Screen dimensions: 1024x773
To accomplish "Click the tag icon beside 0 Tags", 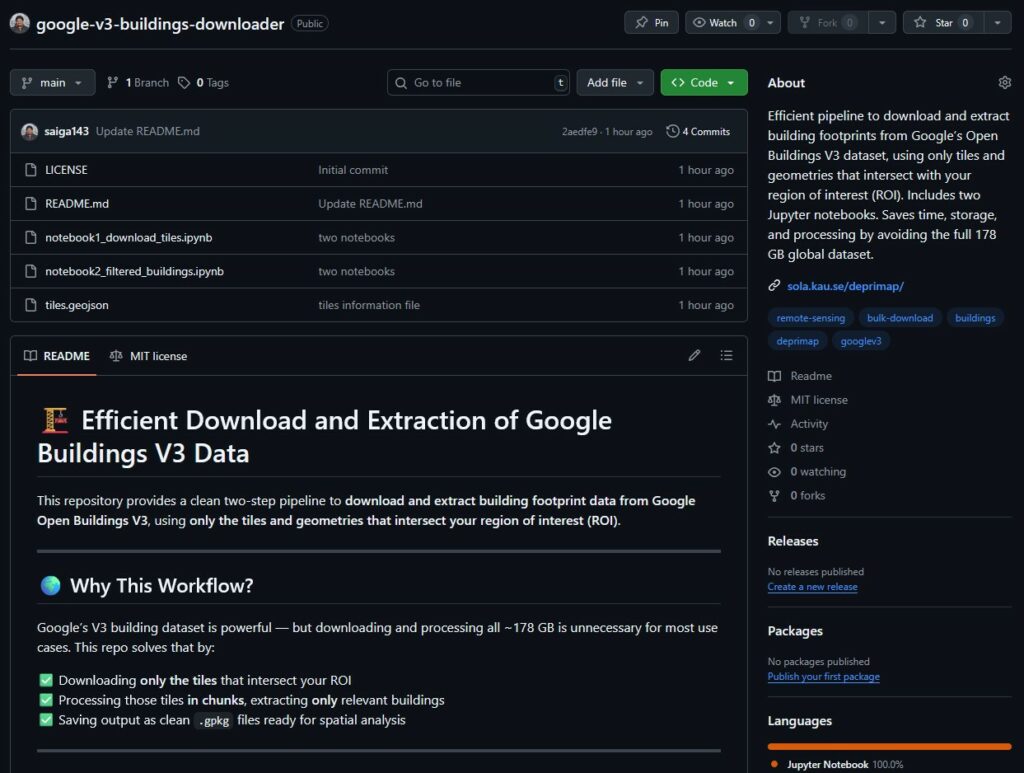I will (184, 83).
